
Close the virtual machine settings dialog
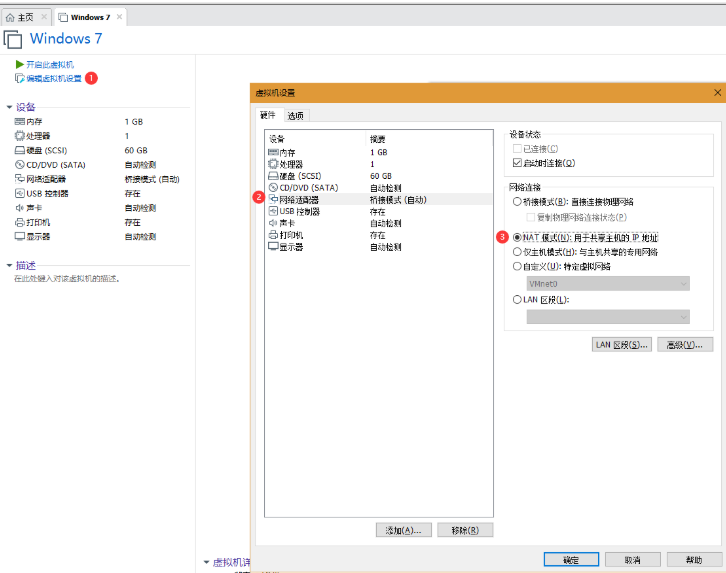coord(717,93)
